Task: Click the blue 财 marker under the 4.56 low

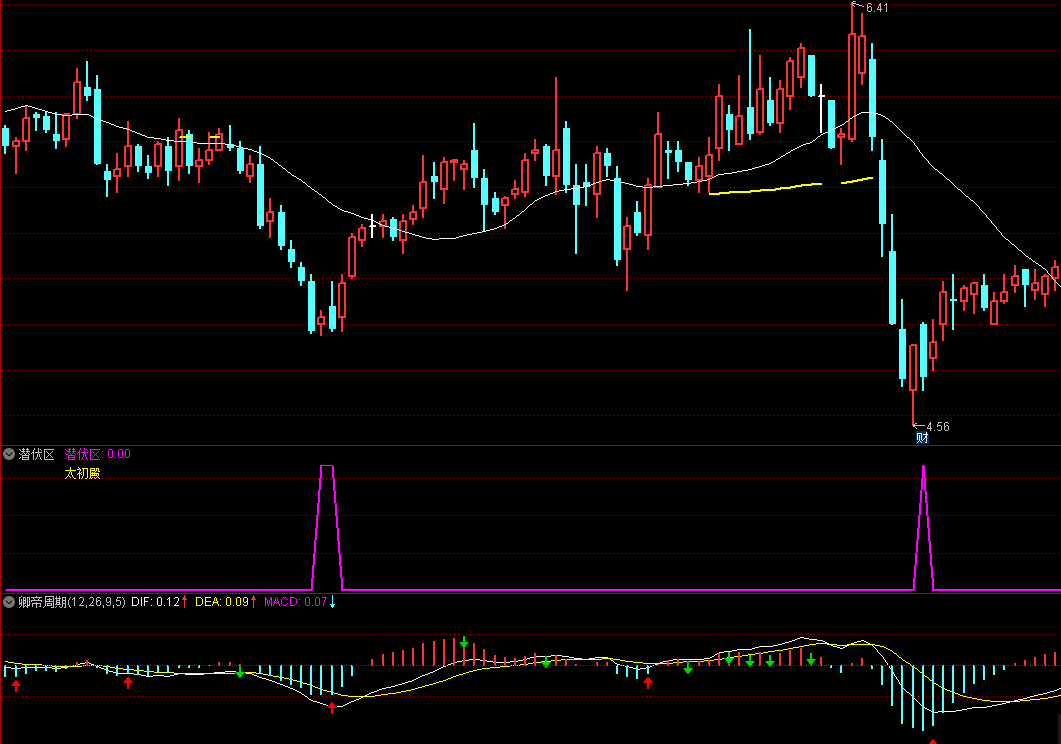Action: pyautogui.click(x=922, y=438)
